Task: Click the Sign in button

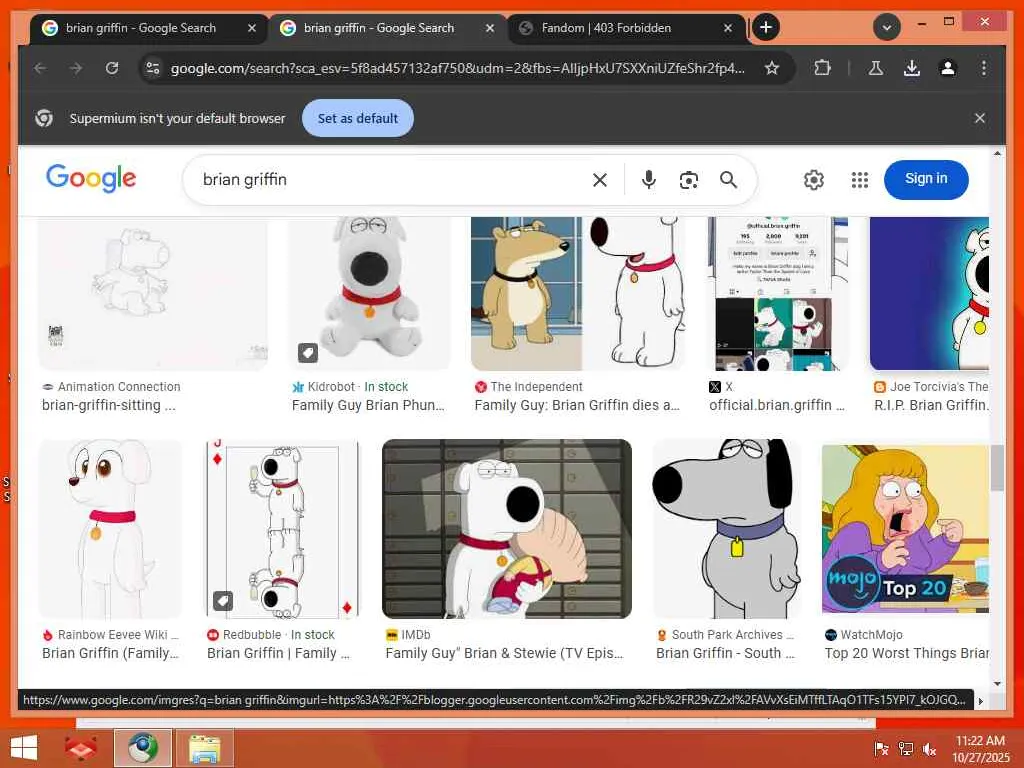Action: coord(926,179)
